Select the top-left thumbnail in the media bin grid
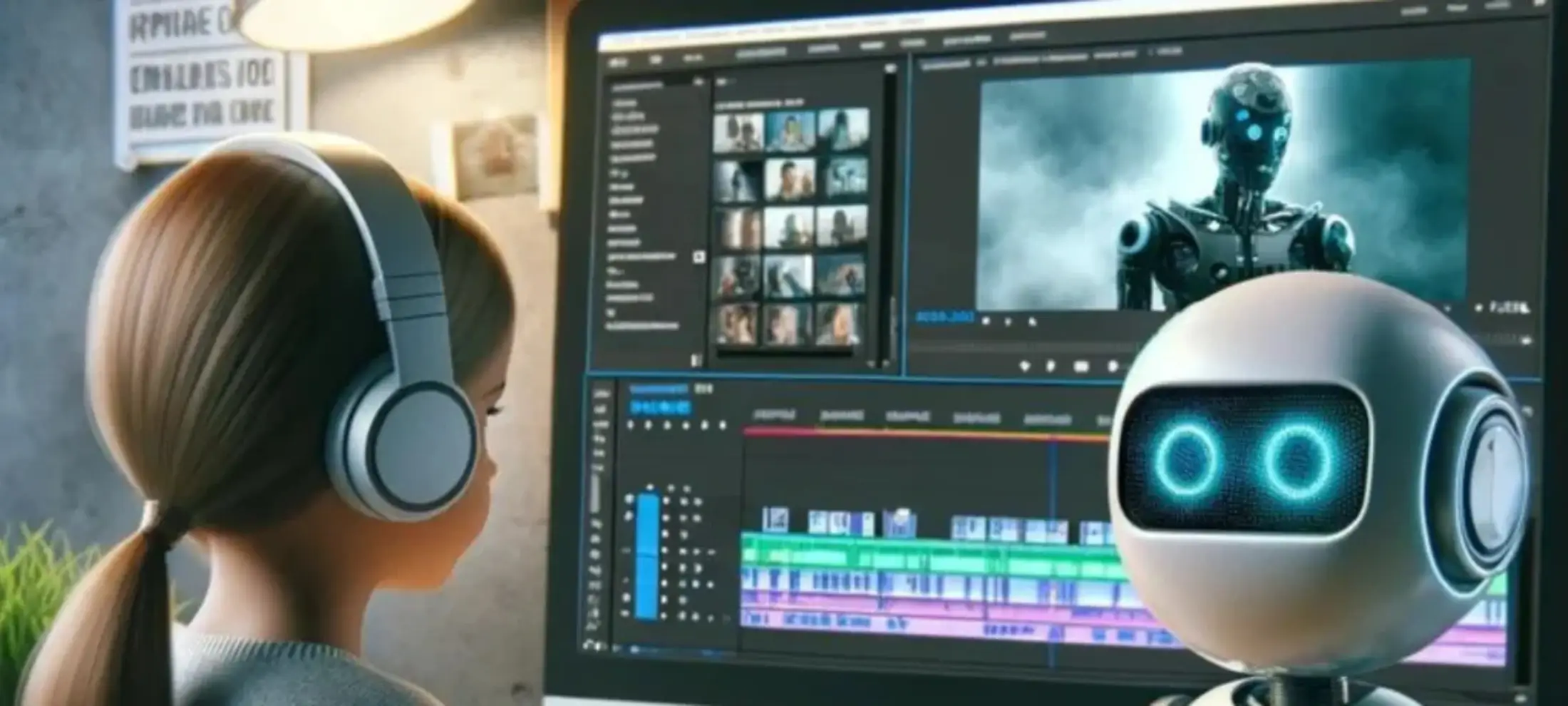The image size is (1568, 706). click(738, 133)
